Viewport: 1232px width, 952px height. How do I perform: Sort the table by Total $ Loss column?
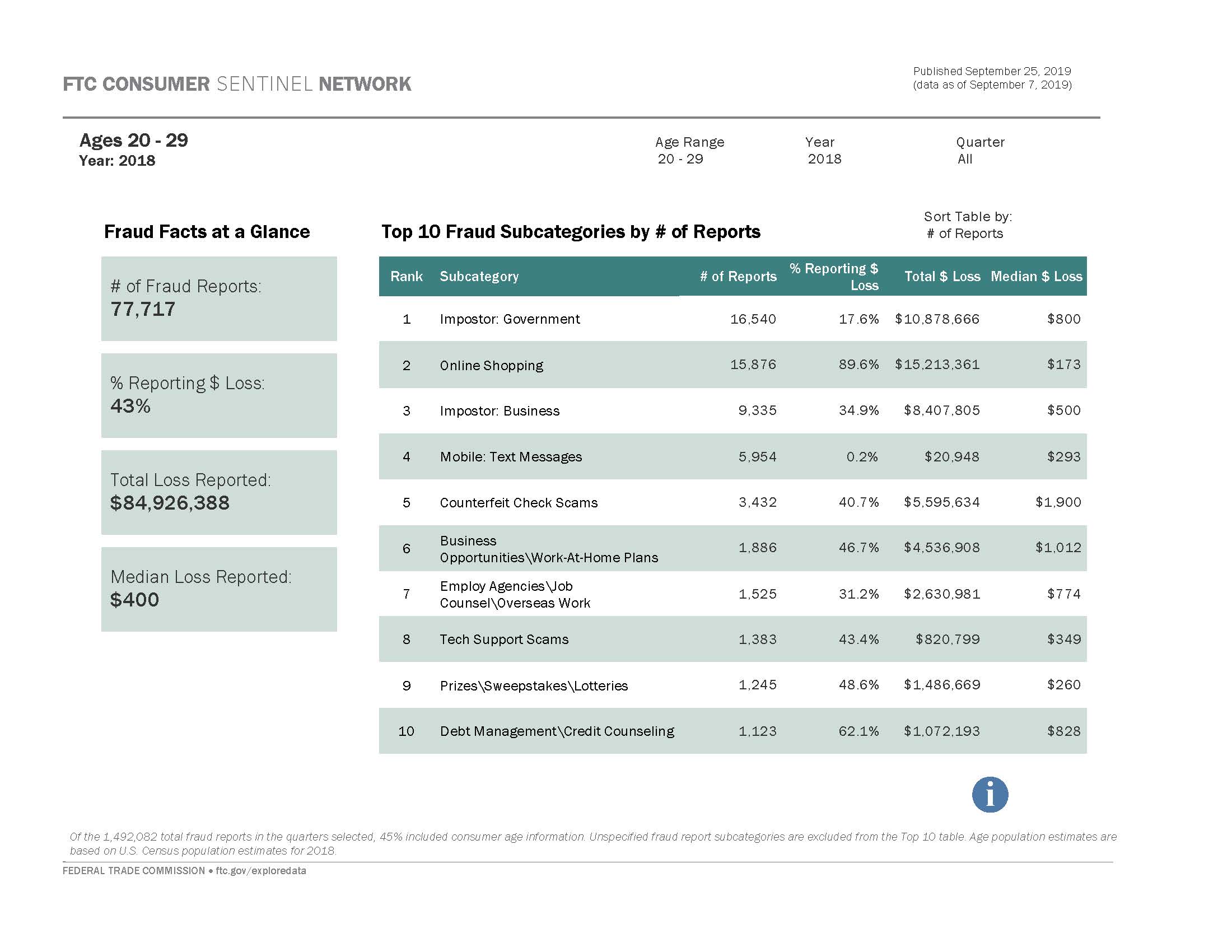pos(942,276)
